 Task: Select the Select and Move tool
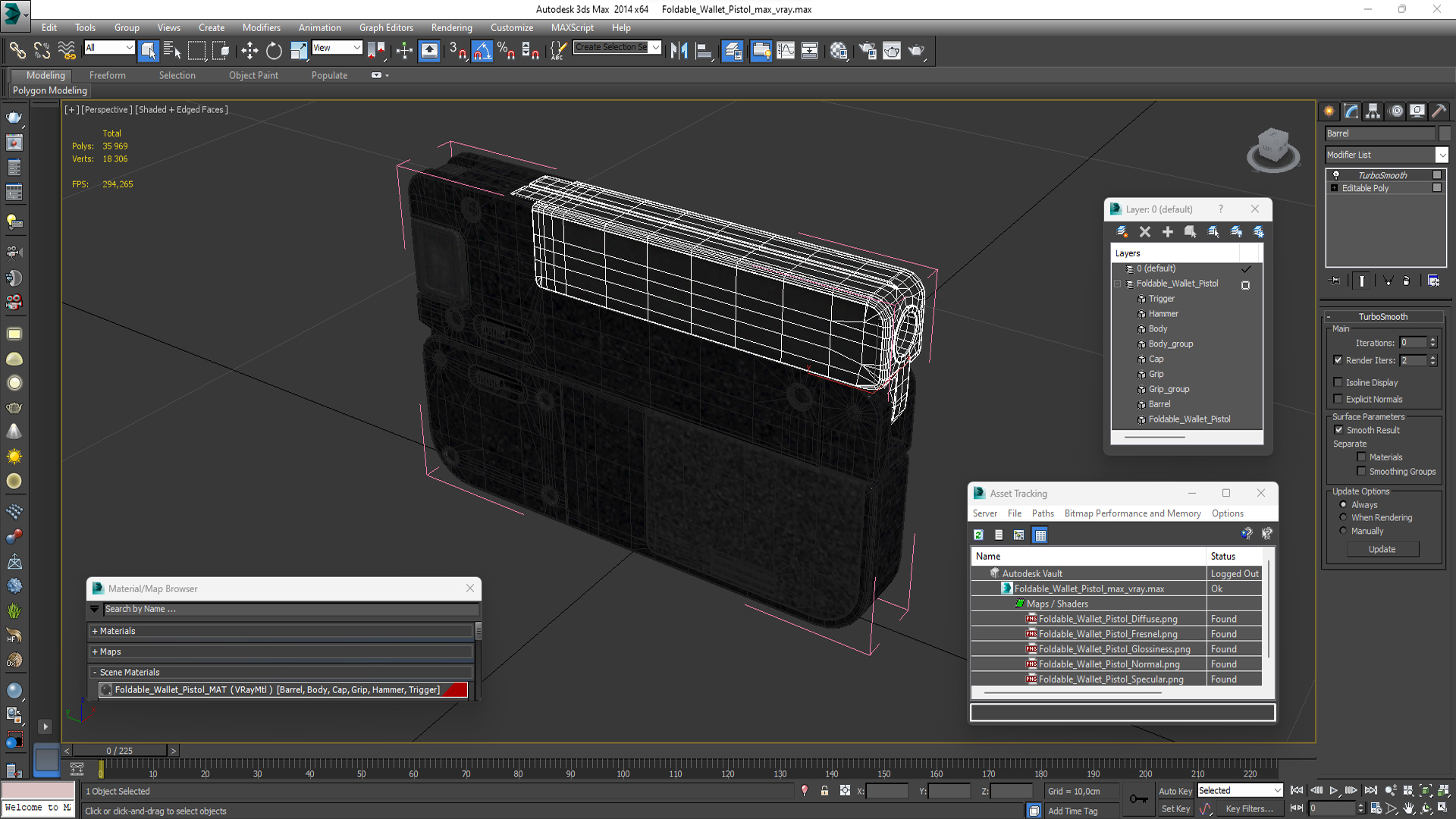coord(249,51)
